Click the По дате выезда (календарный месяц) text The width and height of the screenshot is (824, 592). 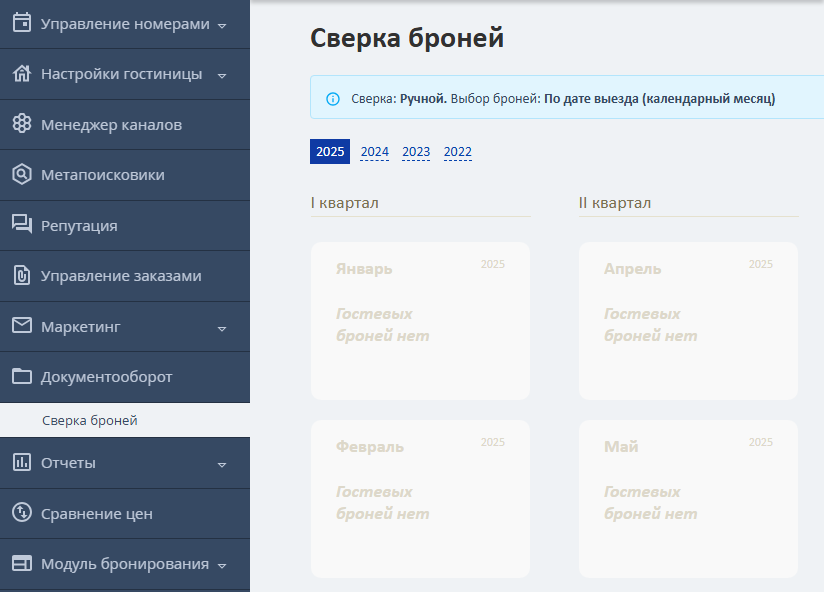[x=660, y=99]
